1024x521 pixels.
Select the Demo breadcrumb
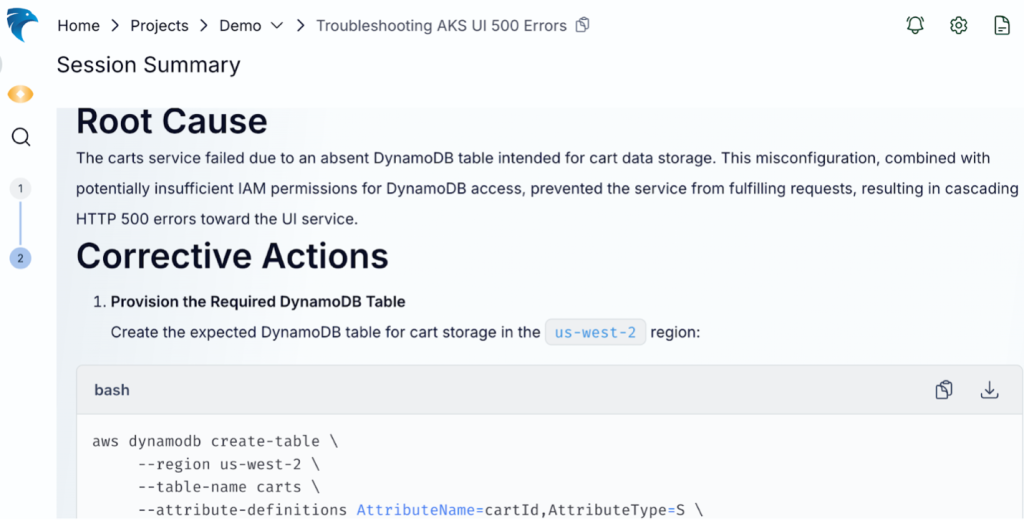coord(240,26)
